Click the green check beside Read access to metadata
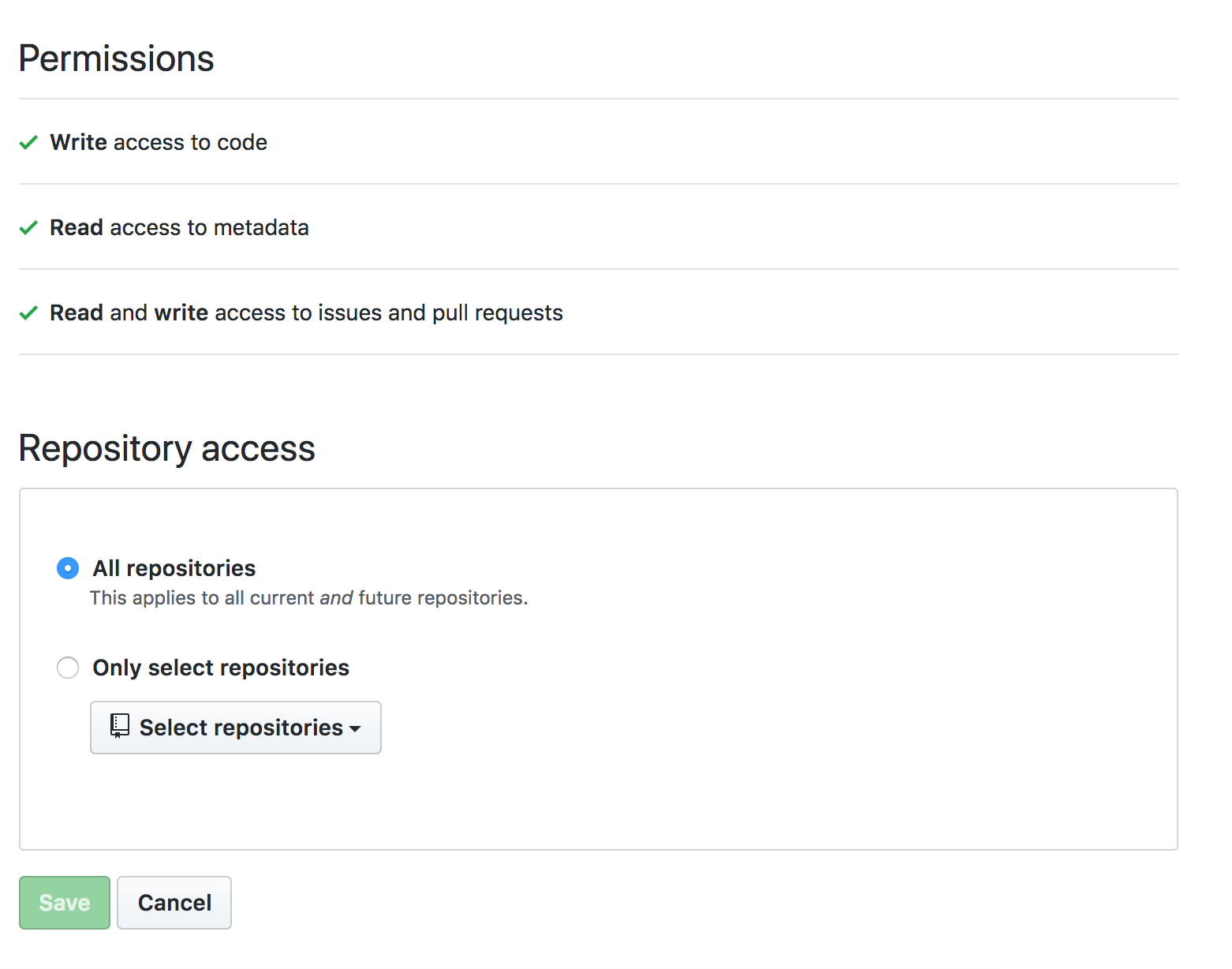Image resolution: width=1232 pixels, height=969 pixels. point(28,227)
